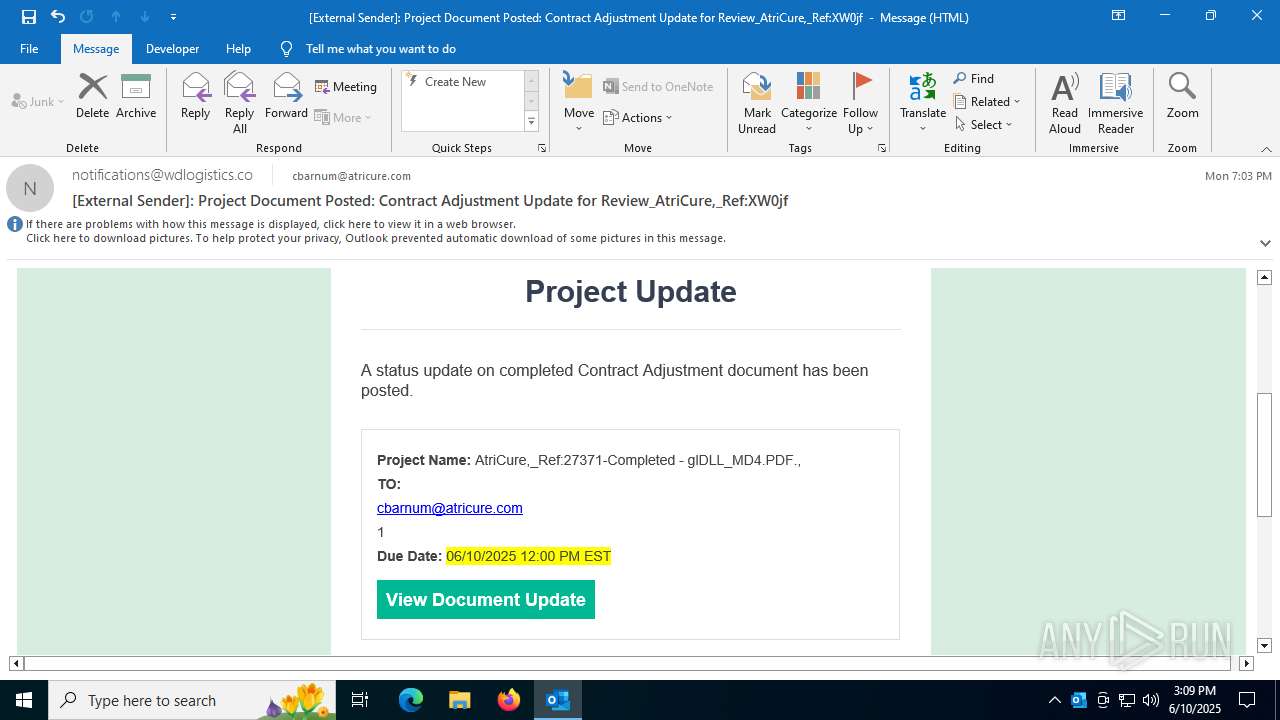Open Customize Quick Access Toolbar dropdown
Viewport: 1280px width, 720px height.
tap(174, 17)
